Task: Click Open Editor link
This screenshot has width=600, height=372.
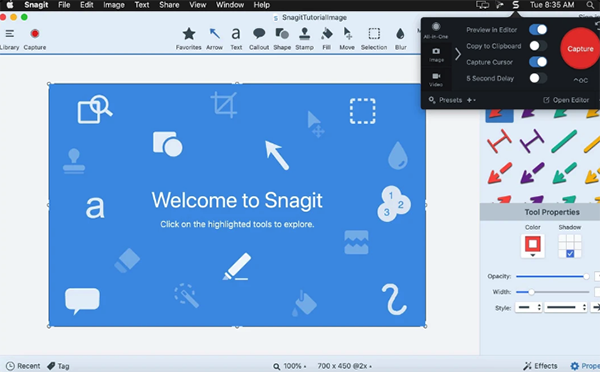Action: (566, 100)
